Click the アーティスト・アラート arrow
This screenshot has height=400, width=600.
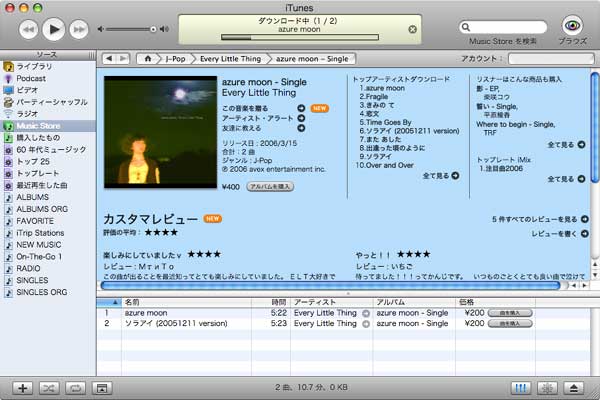tap(301, 118)
